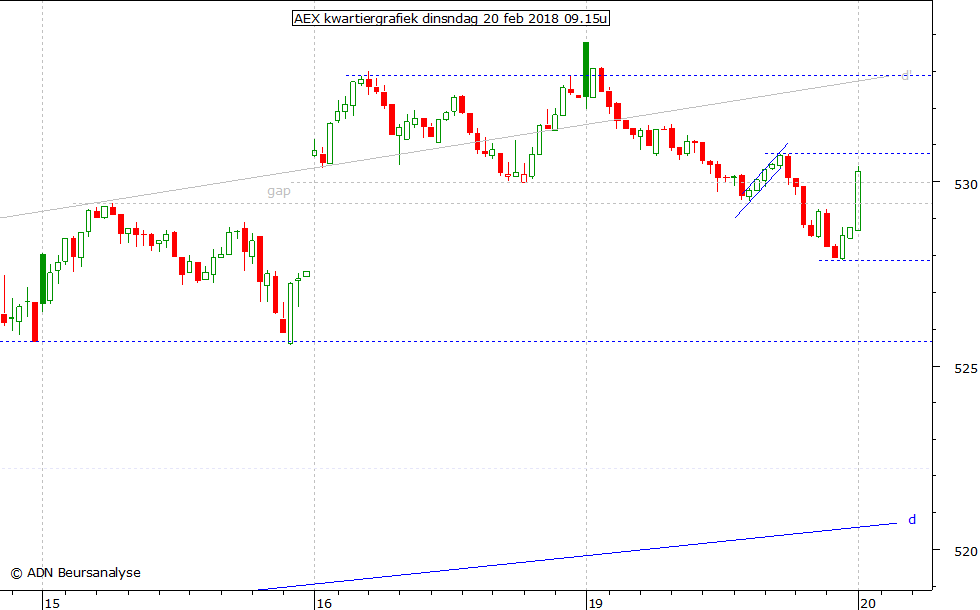980x610 pixels.
Task: Select date label 20 on time axis
Action: [x=868, y=603]
